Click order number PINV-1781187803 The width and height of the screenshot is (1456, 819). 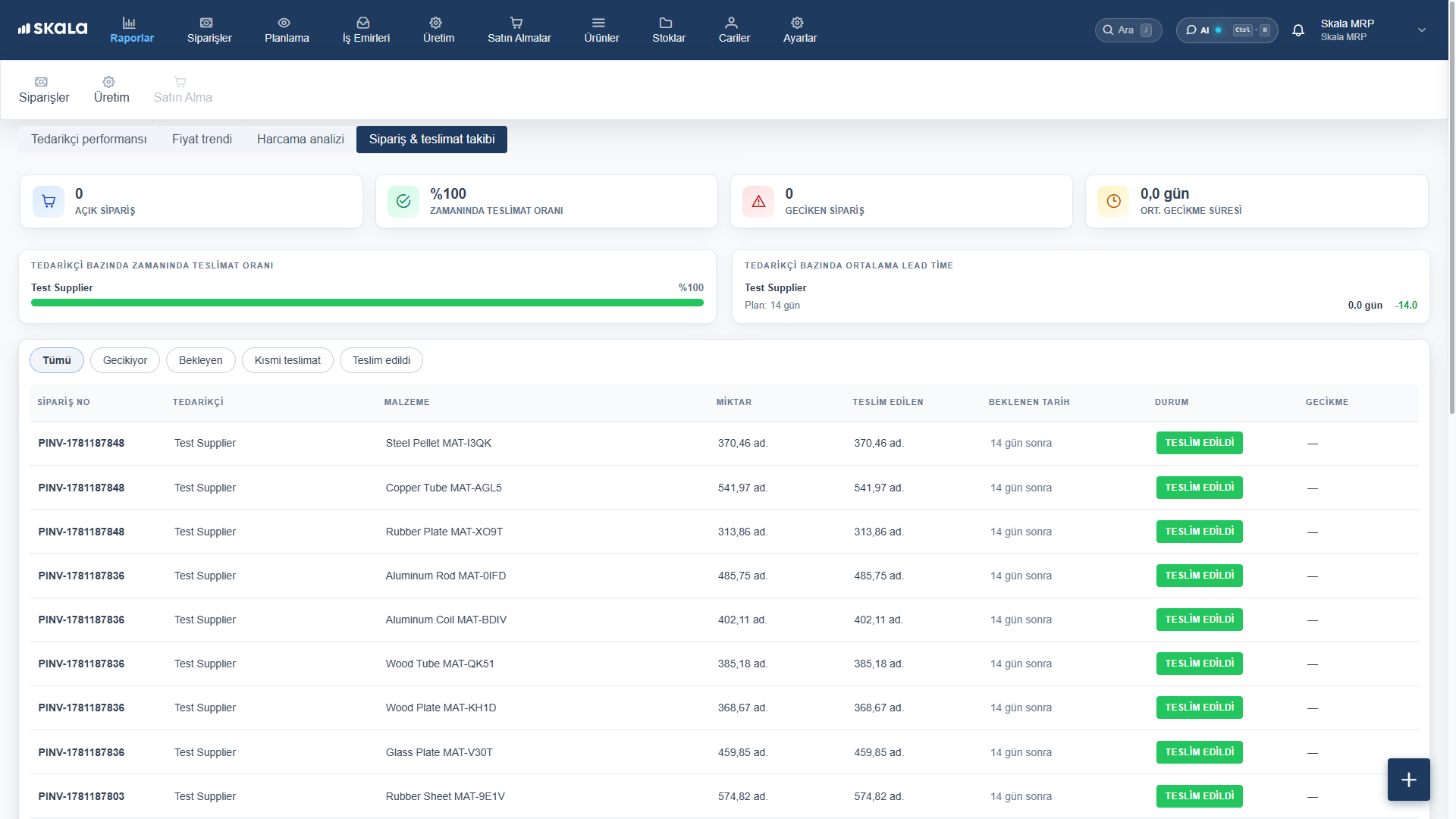point(81,796)
